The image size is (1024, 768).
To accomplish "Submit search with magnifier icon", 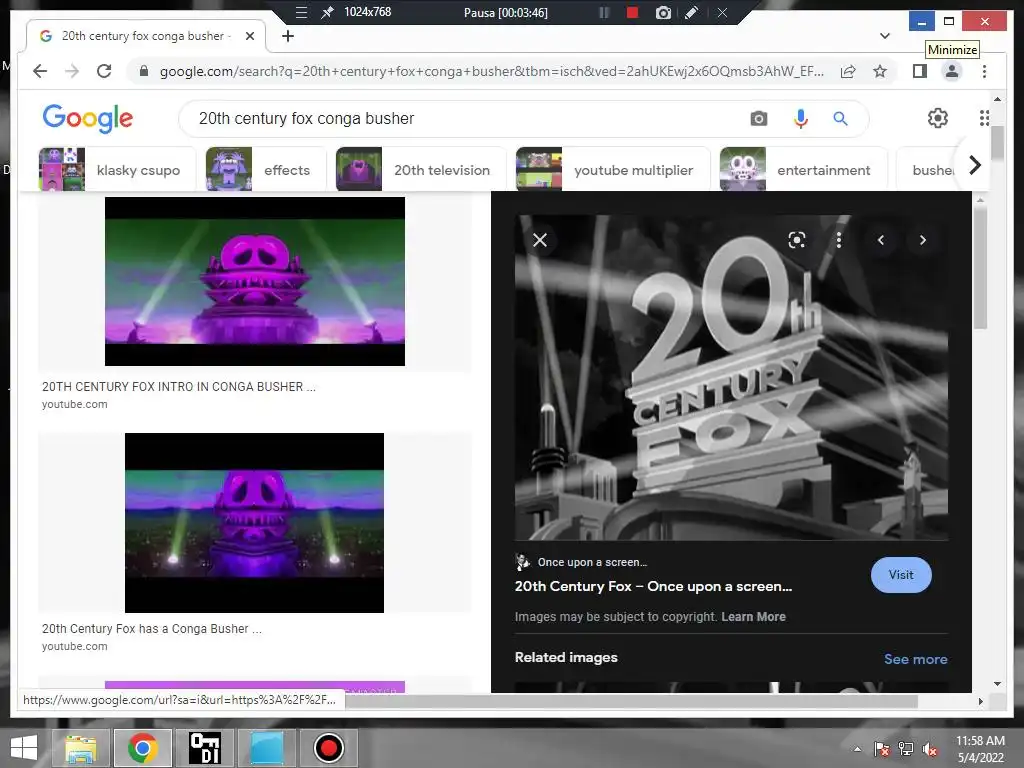I will coord(840,118).
